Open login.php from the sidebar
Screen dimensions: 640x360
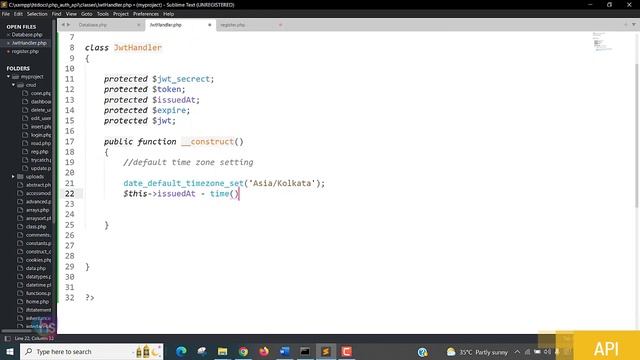(41, 135)
